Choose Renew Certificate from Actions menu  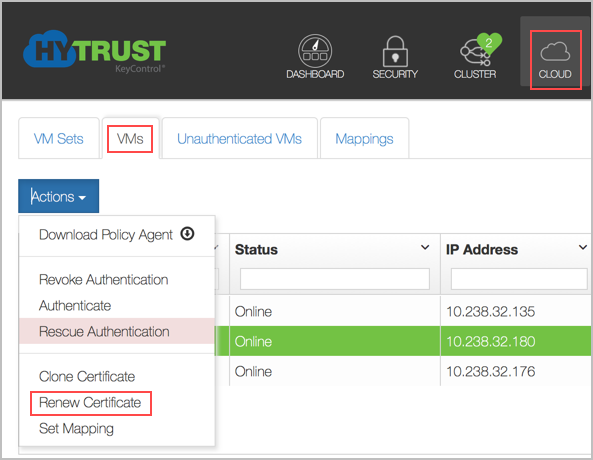[90, 402]
